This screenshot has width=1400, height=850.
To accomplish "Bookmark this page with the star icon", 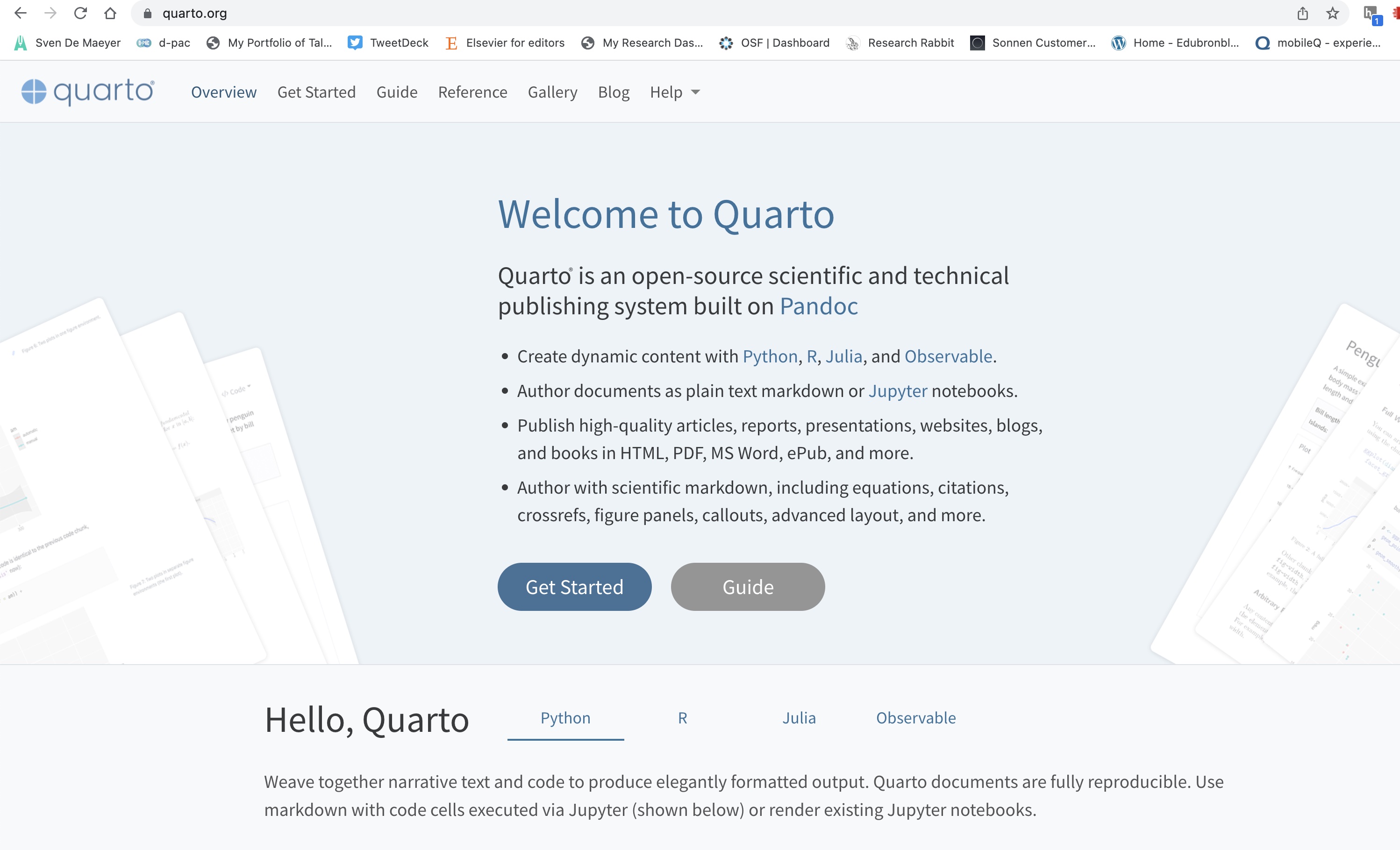I will pos(1332,13).
